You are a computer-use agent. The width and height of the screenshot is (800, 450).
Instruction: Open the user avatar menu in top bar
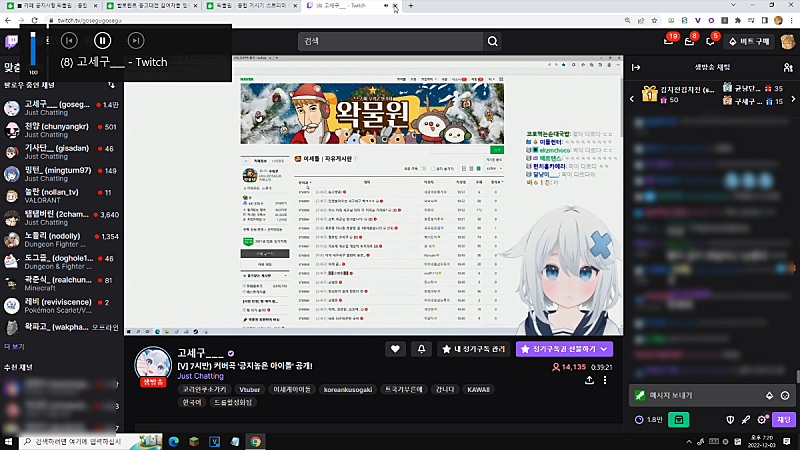(x=787, y=41)
